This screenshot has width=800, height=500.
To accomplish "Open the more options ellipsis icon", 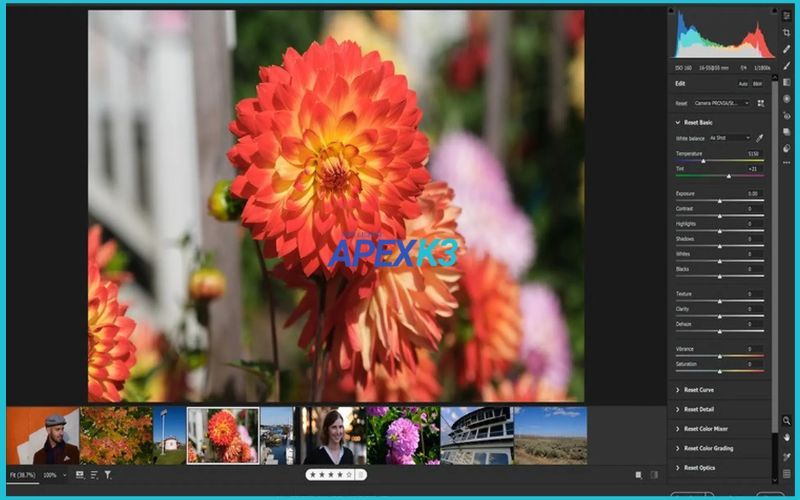I will pyautogui.click(x=787, y=163).
